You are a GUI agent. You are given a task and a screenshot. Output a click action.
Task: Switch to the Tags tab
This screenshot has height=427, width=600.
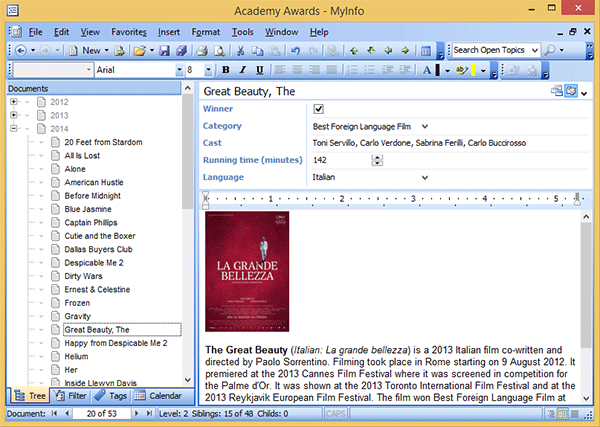(x=111, y=396)
